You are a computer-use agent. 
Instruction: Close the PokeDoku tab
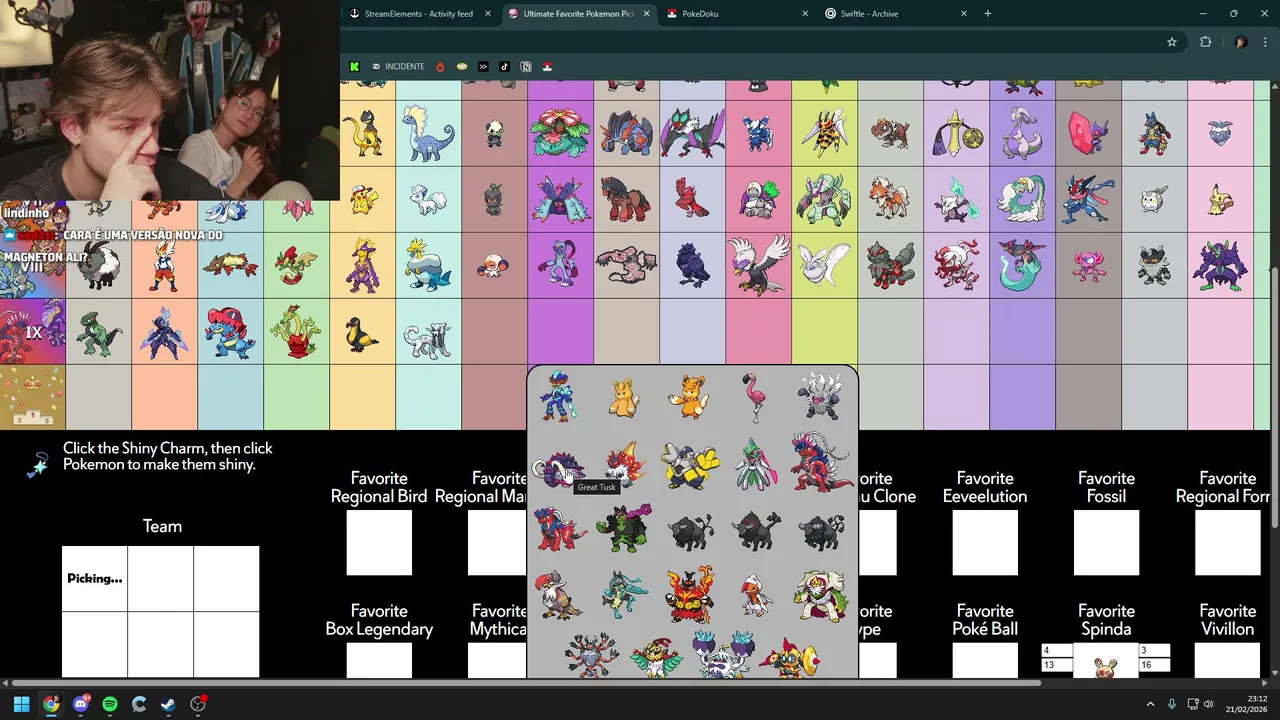pyautogui.click(x=805, y=14)
